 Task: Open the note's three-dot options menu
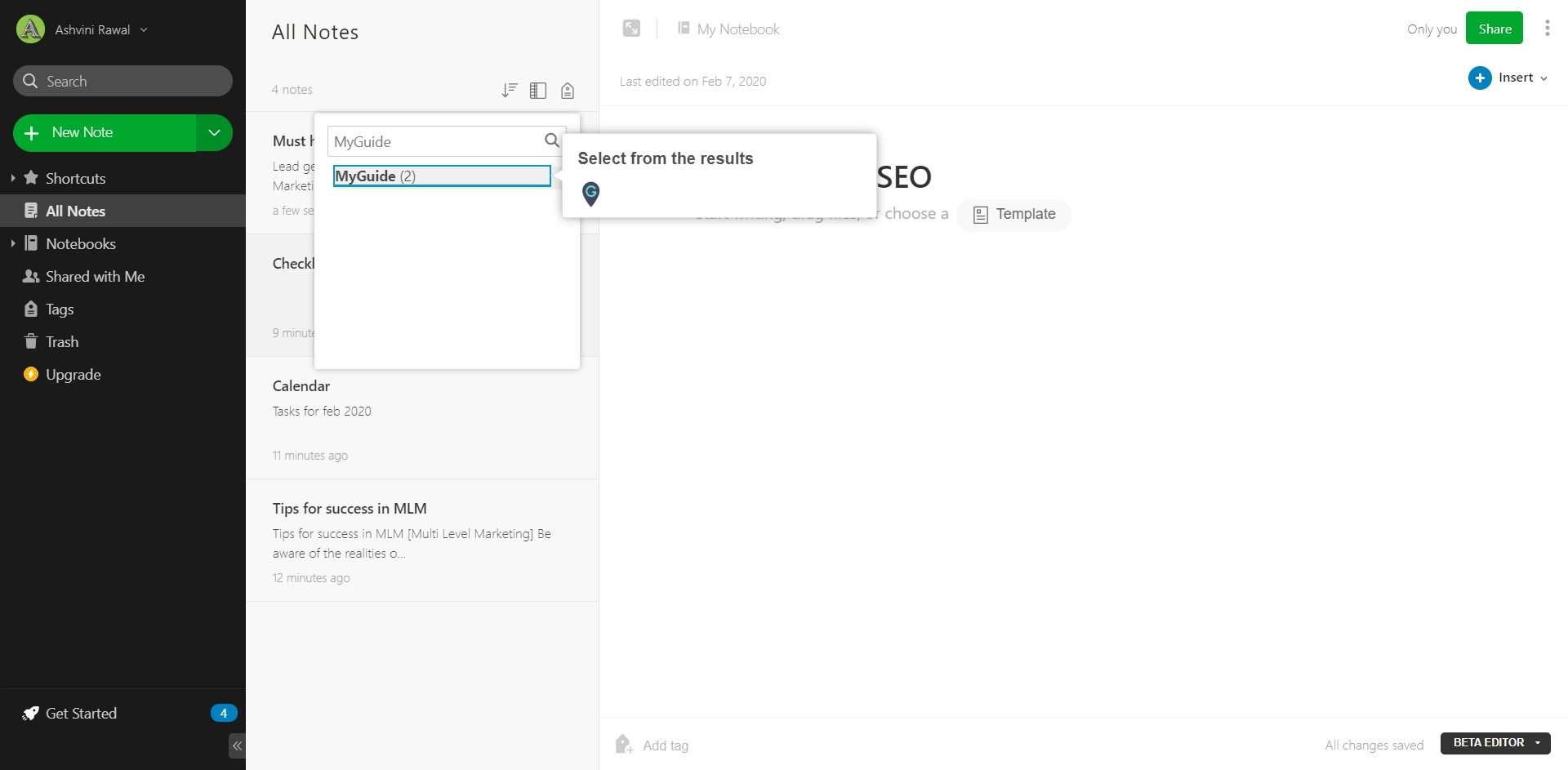click(1546, 27)
